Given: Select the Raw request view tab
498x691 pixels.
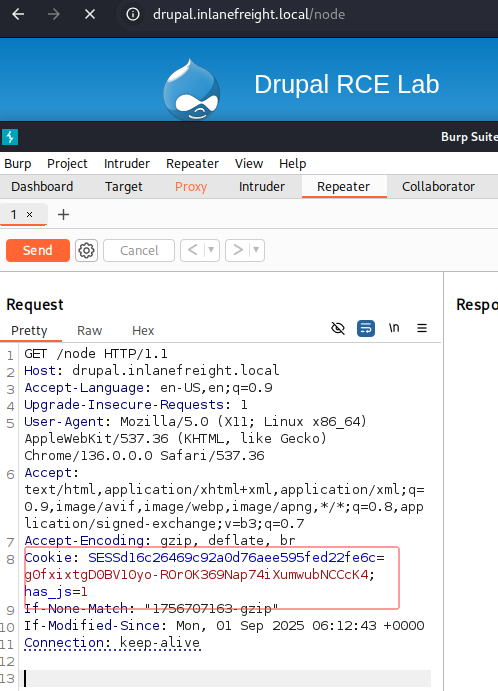Looking at the screenshot, I should coord(89,331).
